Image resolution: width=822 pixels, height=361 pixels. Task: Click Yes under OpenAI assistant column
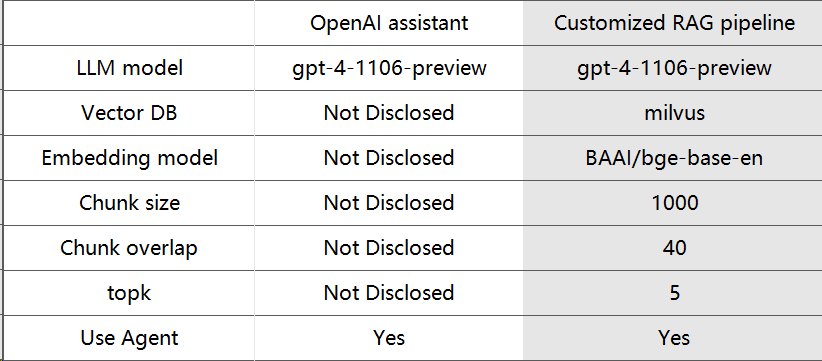tap(389, 338)
